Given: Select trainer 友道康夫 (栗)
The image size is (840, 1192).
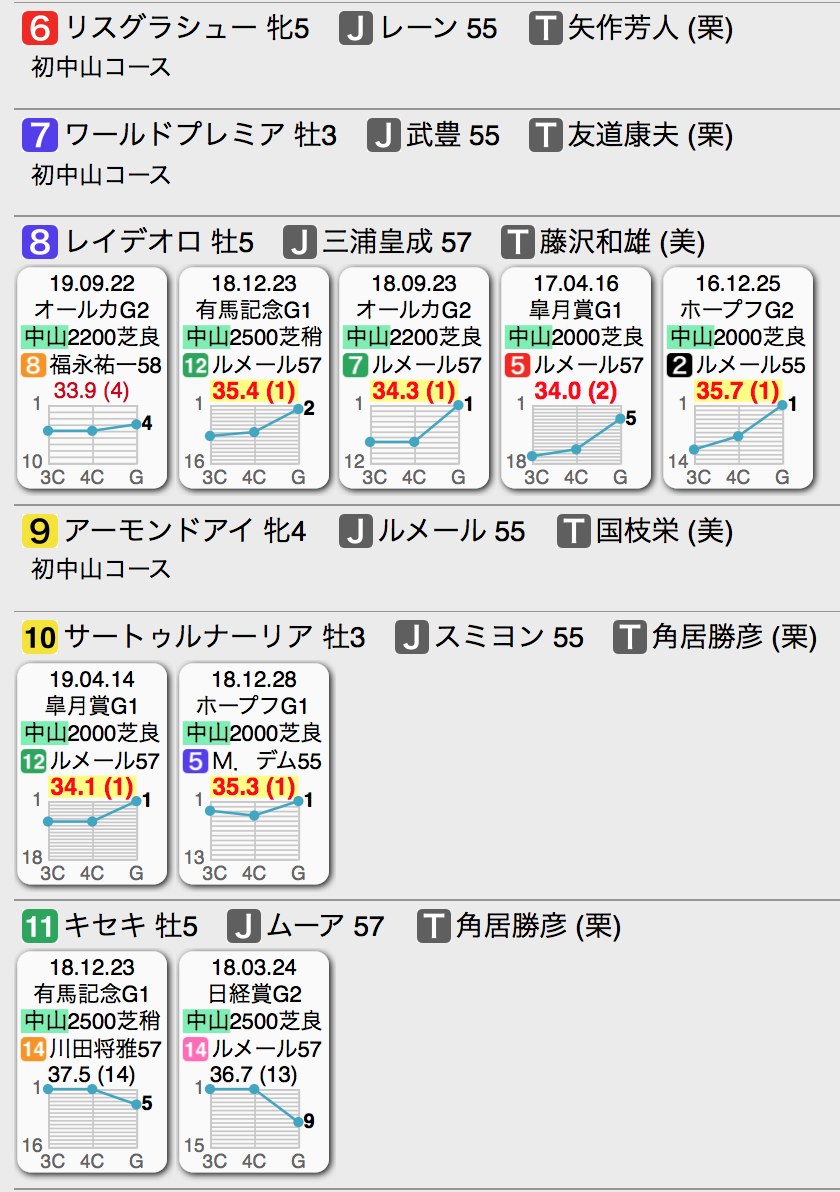Looking at the screenshot, I should (651, 135).
